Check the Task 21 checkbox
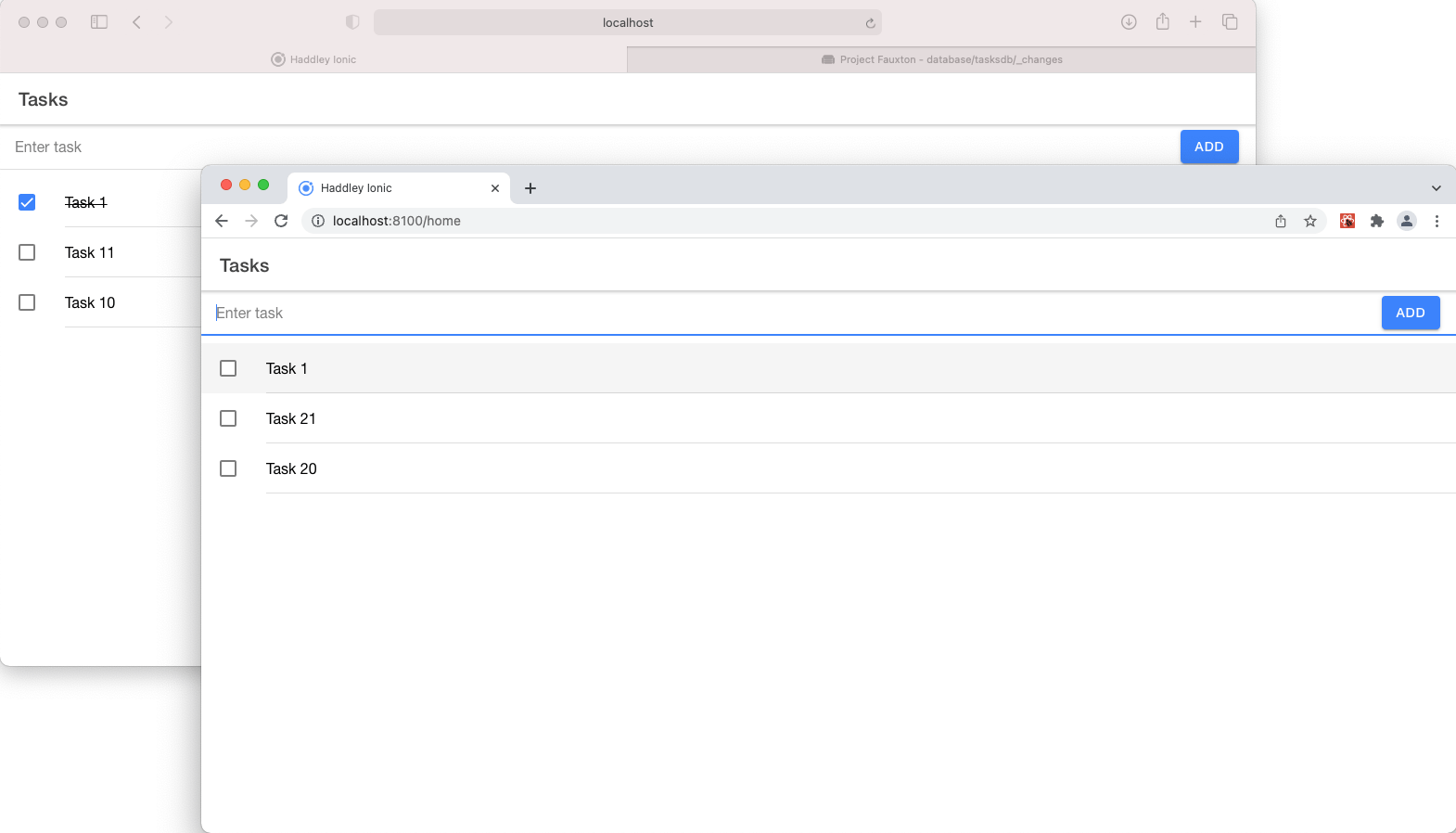This screenshot has height=833, width=1456. click(x=228, y=418)
